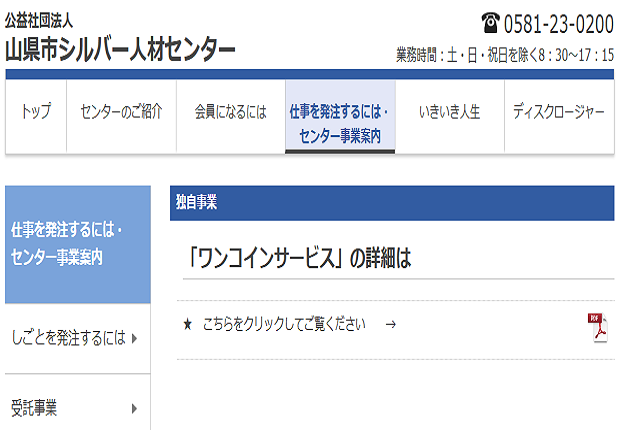Viewport: 624px width, 430px height.
Task: Open the センターのご紹介 navigation tab
Action: pyautogui.click(x=121, y=112)
